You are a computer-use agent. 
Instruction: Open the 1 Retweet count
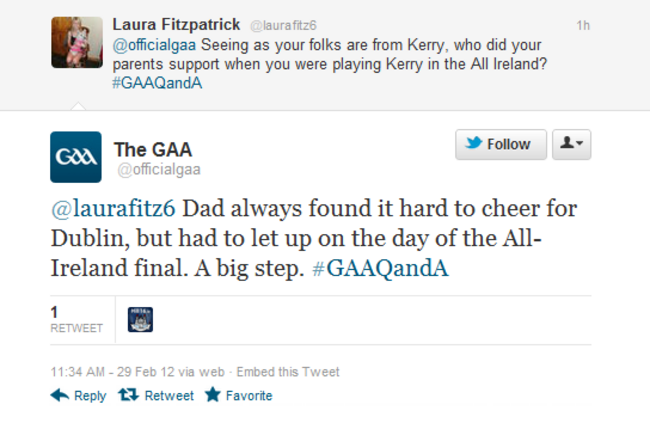pyautogui.click(x=76, y=319)
